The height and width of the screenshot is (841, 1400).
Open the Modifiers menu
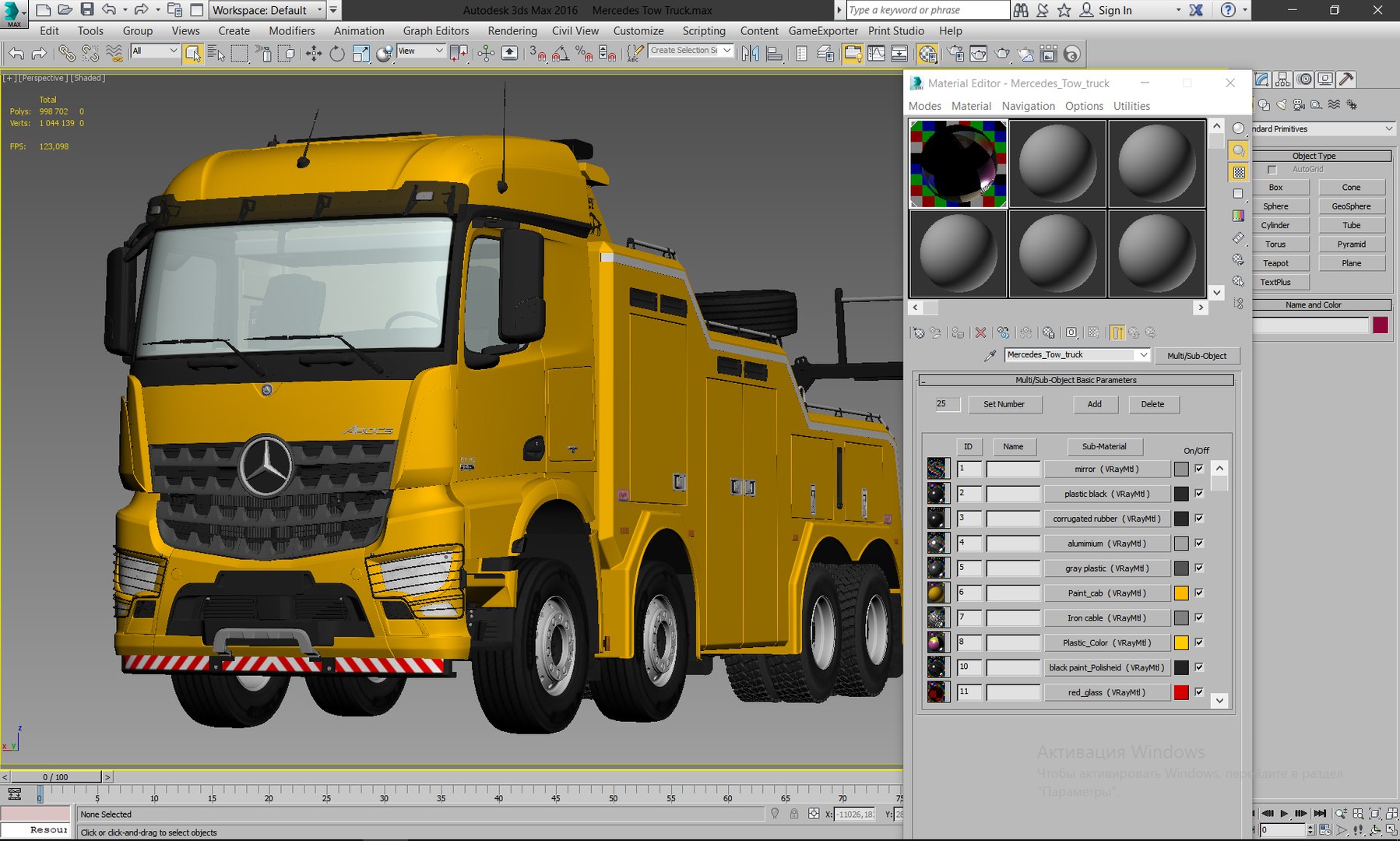[x=292, y=30]
